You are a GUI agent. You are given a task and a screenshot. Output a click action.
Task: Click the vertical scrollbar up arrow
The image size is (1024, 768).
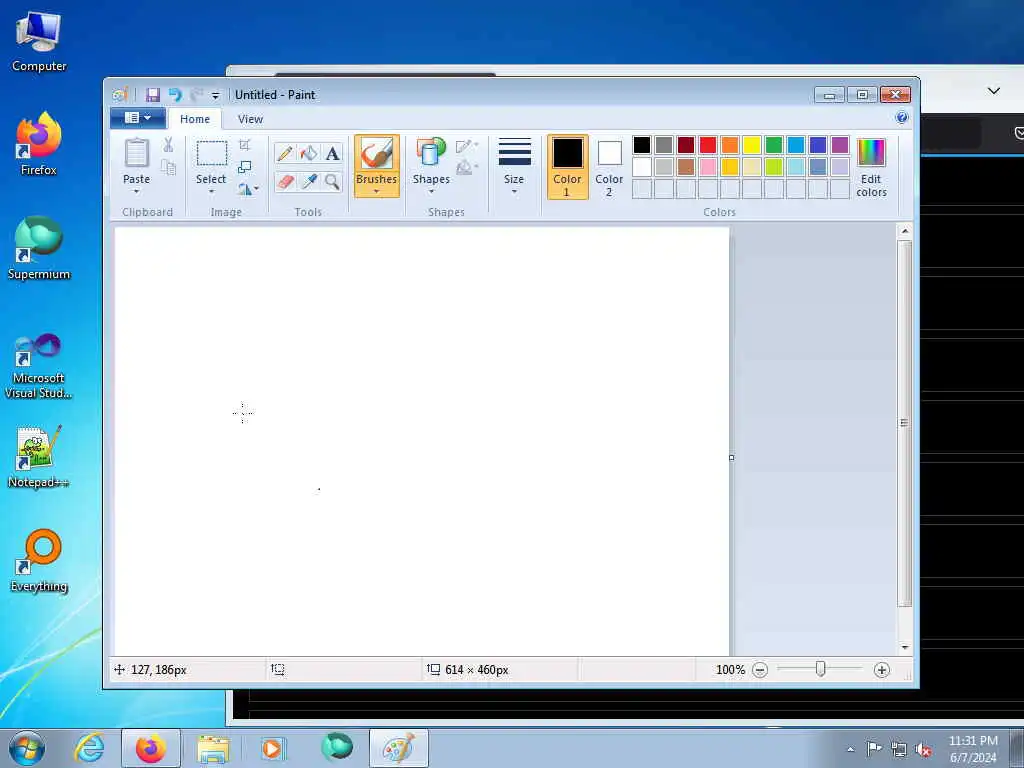(905, 231)
